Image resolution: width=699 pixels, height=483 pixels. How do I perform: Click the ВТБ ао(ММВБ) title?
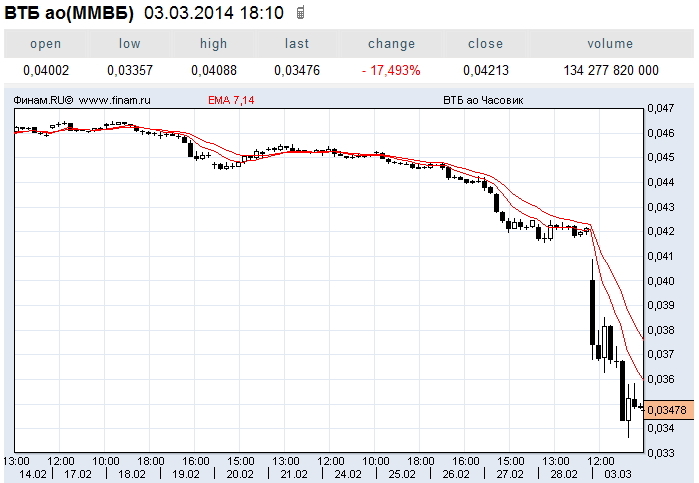[69, 13]
